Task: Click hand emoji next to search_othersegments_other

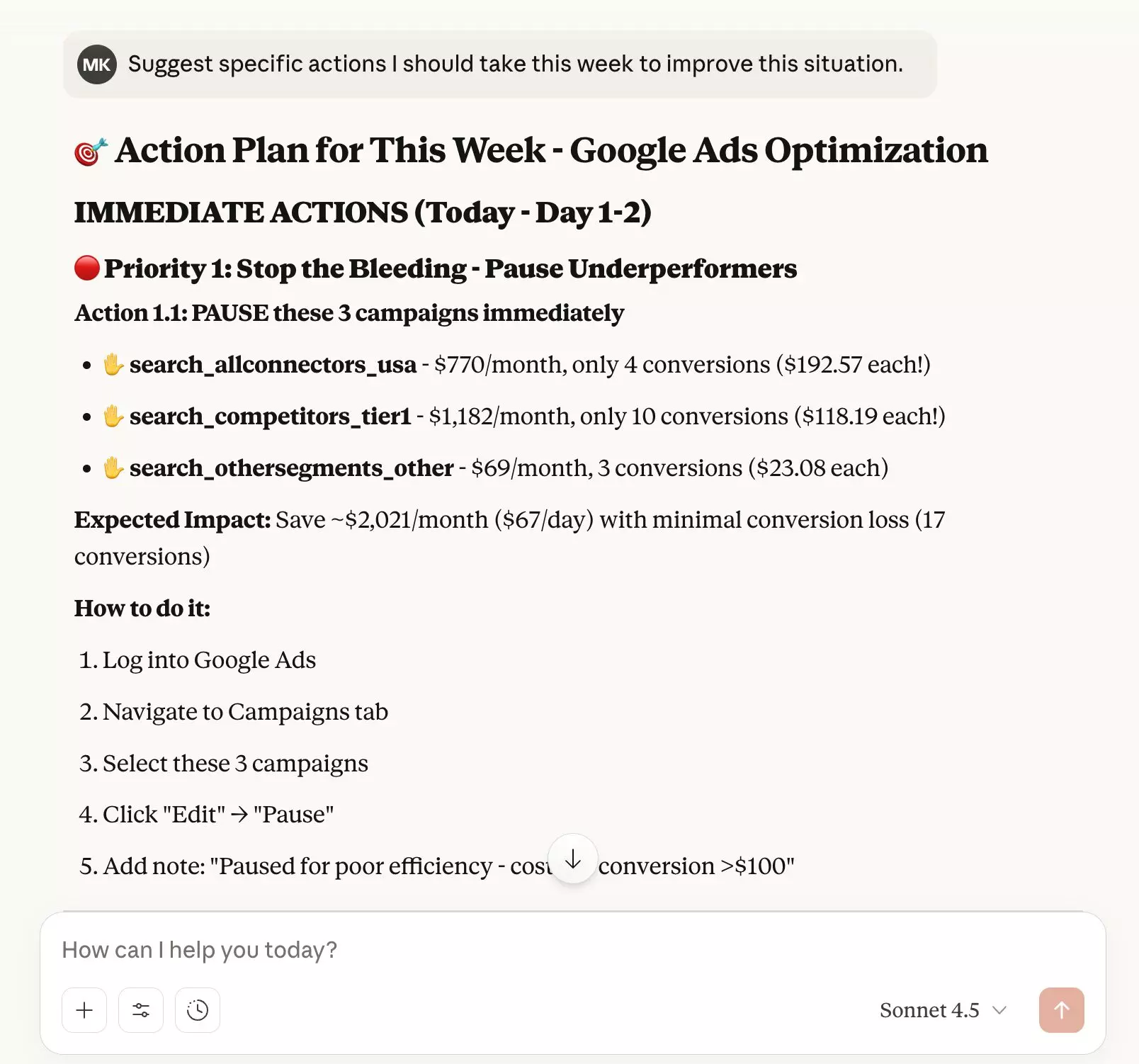Action: 113,468
